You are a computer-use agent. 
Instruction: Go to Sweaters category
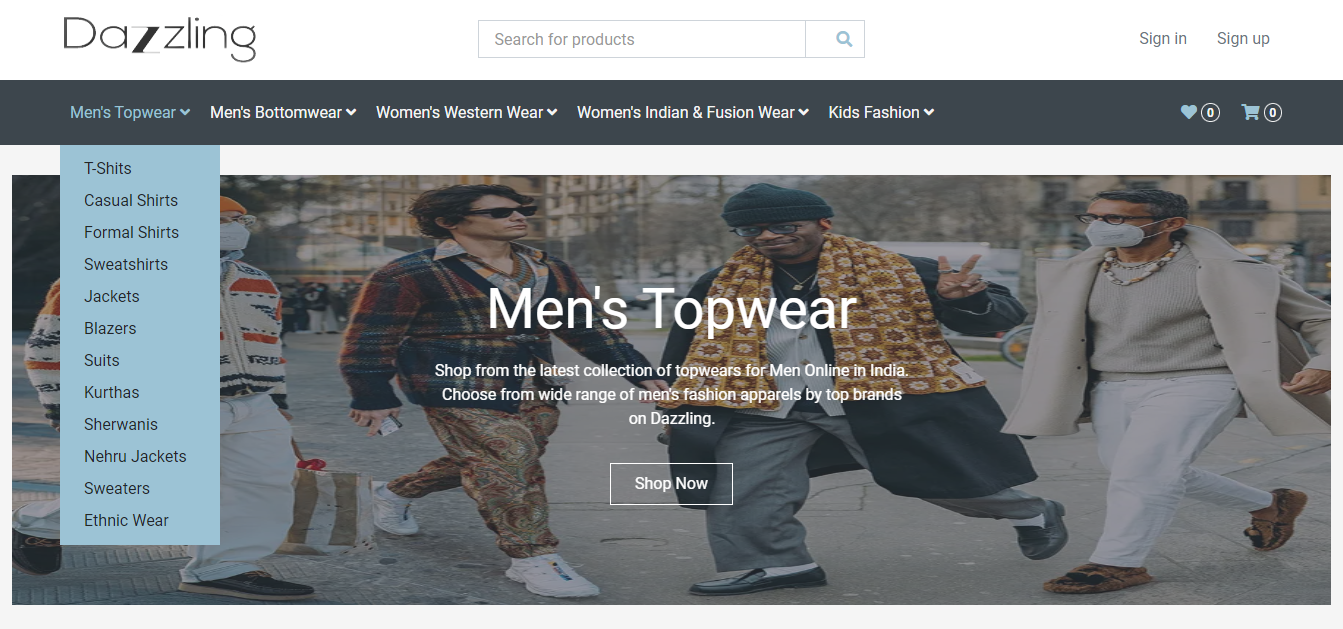point(117,488)
